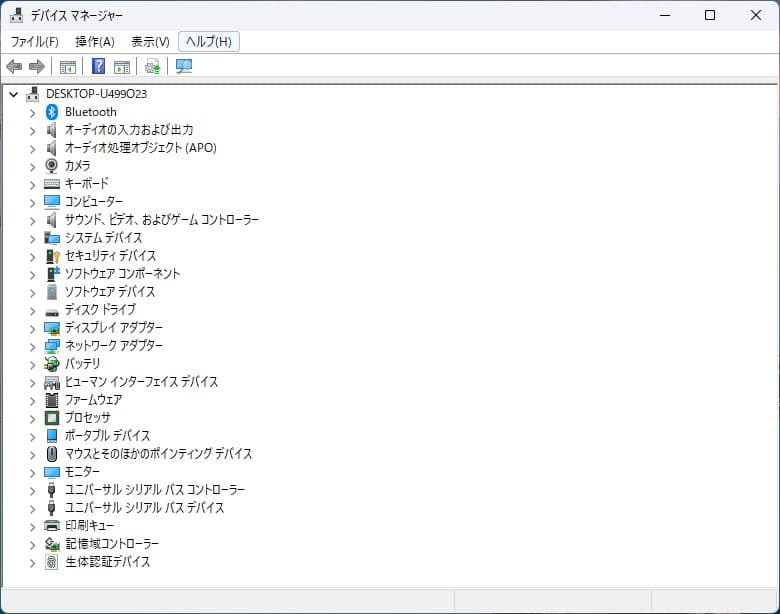Viewport: 780px width, 614px height.
Task: Expand ユニバーサル シリアル バス コントローラー
Action: click(32, 491)
